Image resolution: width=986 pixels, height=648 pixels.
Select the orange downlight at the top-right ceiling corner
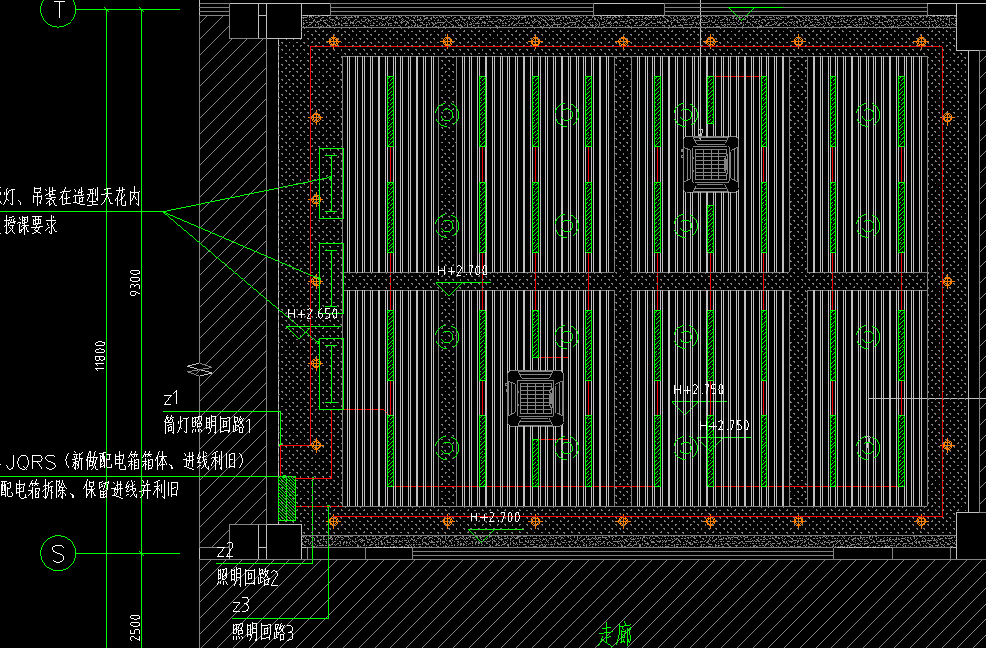921,42
